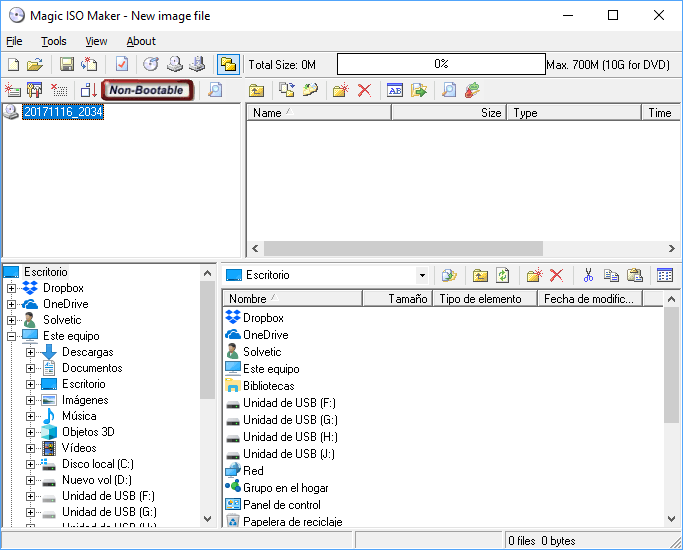Image resolution: width=683 pixels, height=550 pixels.
Task: Click the load boot image icon
Action: click(13, 90)
